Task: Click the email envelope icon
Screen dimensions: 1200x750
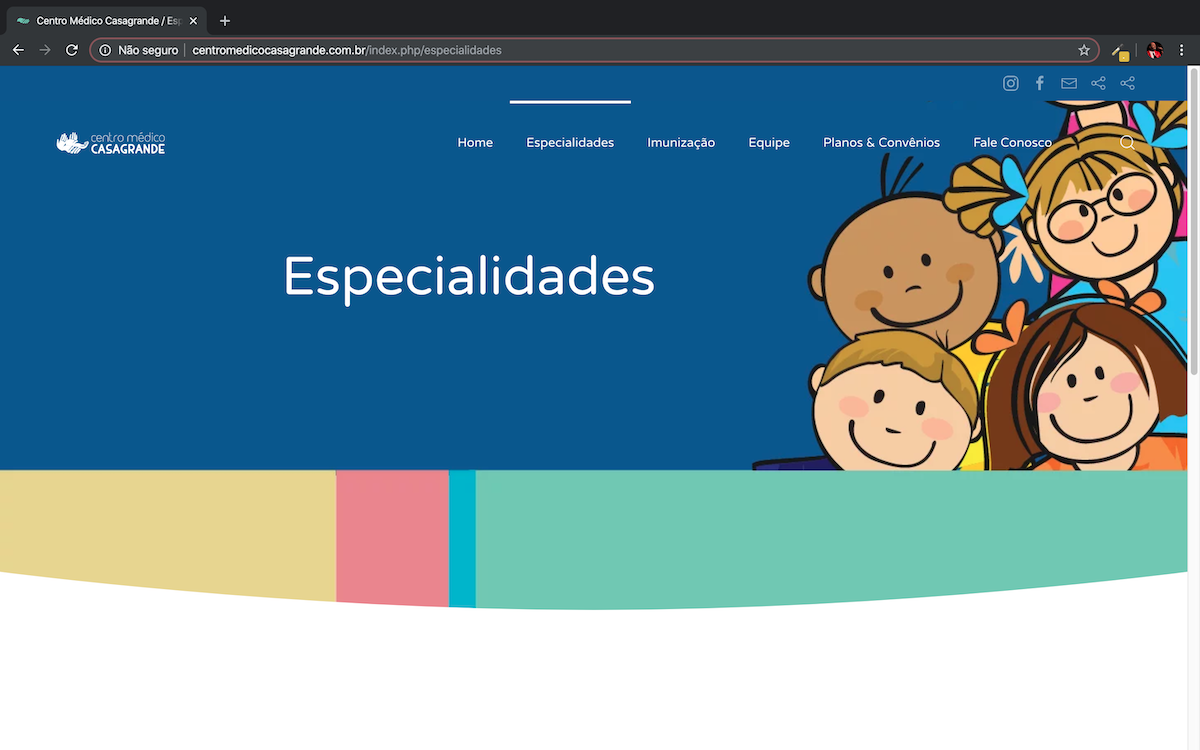Action: tap(1069, 84)
